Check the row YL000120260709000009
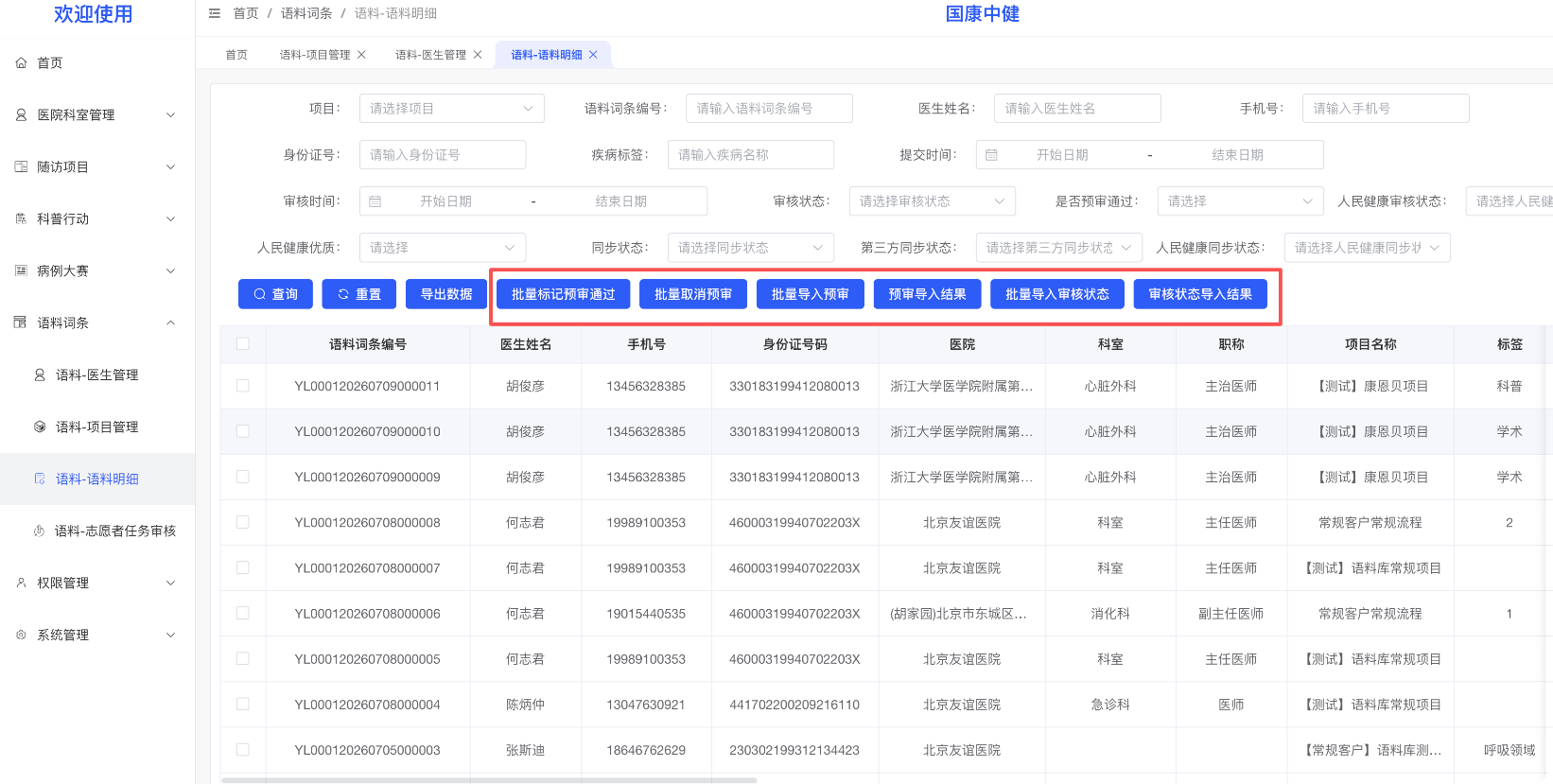1553x784 pixels. point(243,477)
